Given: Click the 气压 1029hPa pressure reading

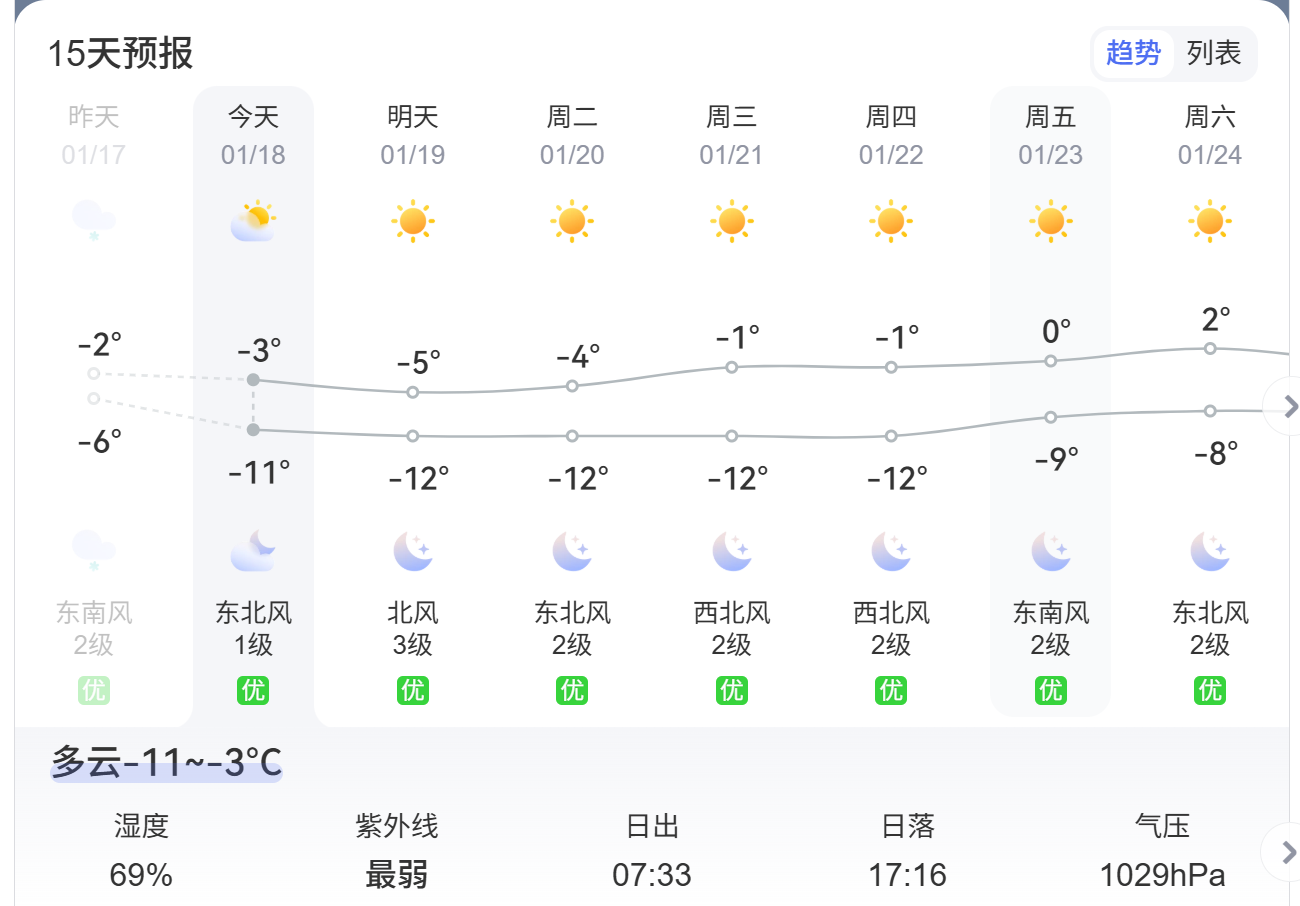Looking at the screenshot, I should click(1162, 852).
